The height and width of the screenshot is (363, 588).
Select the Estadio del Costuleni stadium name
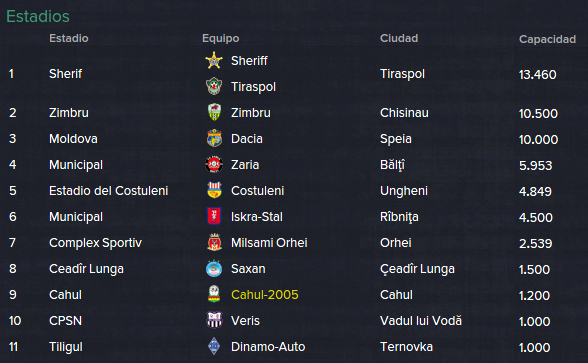pyautogui.click(x=108, y=190)
